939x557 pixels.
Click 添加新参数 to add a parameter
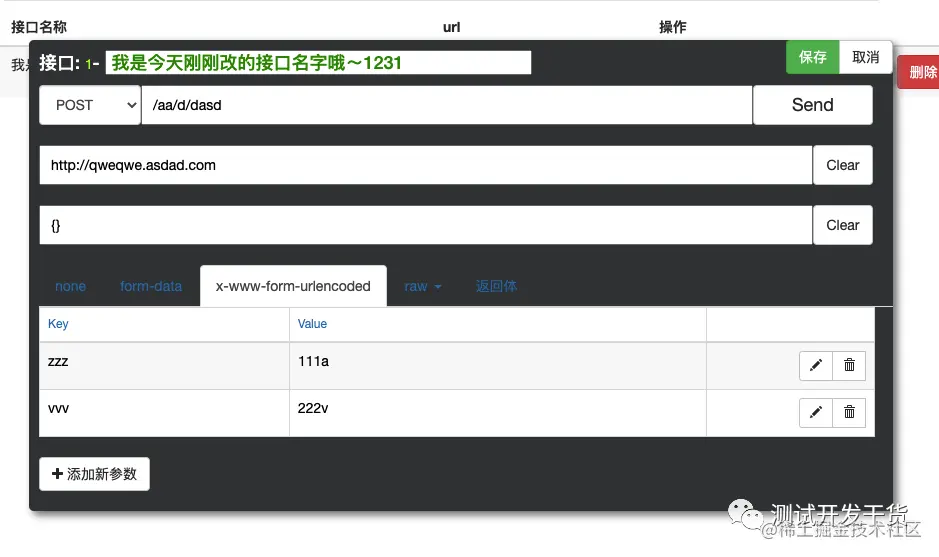(95, 474)
